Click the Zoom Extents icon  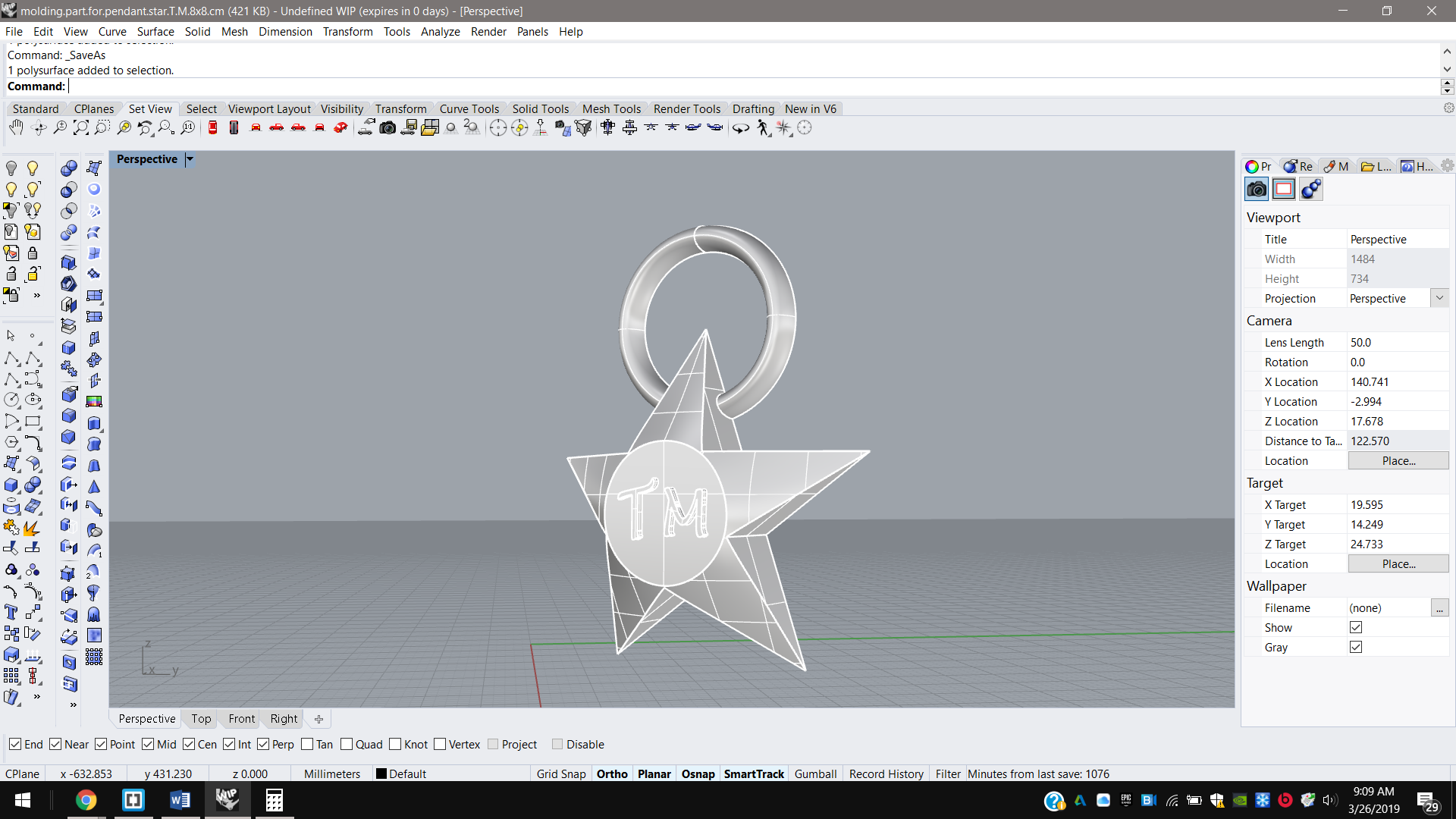click(81, 127)
